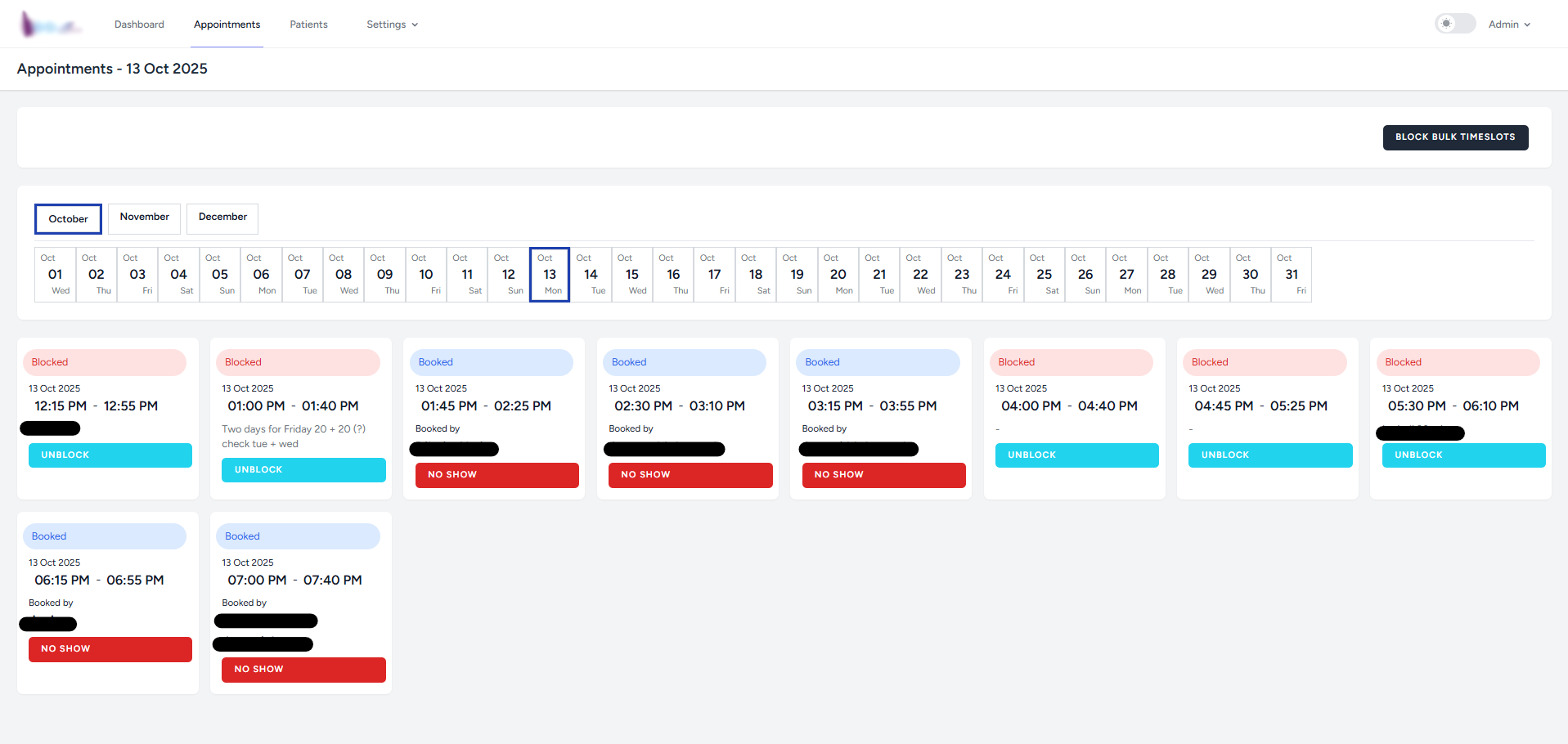1568x744 pixels.
Task: Mark 03:15 PM booking as no show
Action: (x=884, y=475)
